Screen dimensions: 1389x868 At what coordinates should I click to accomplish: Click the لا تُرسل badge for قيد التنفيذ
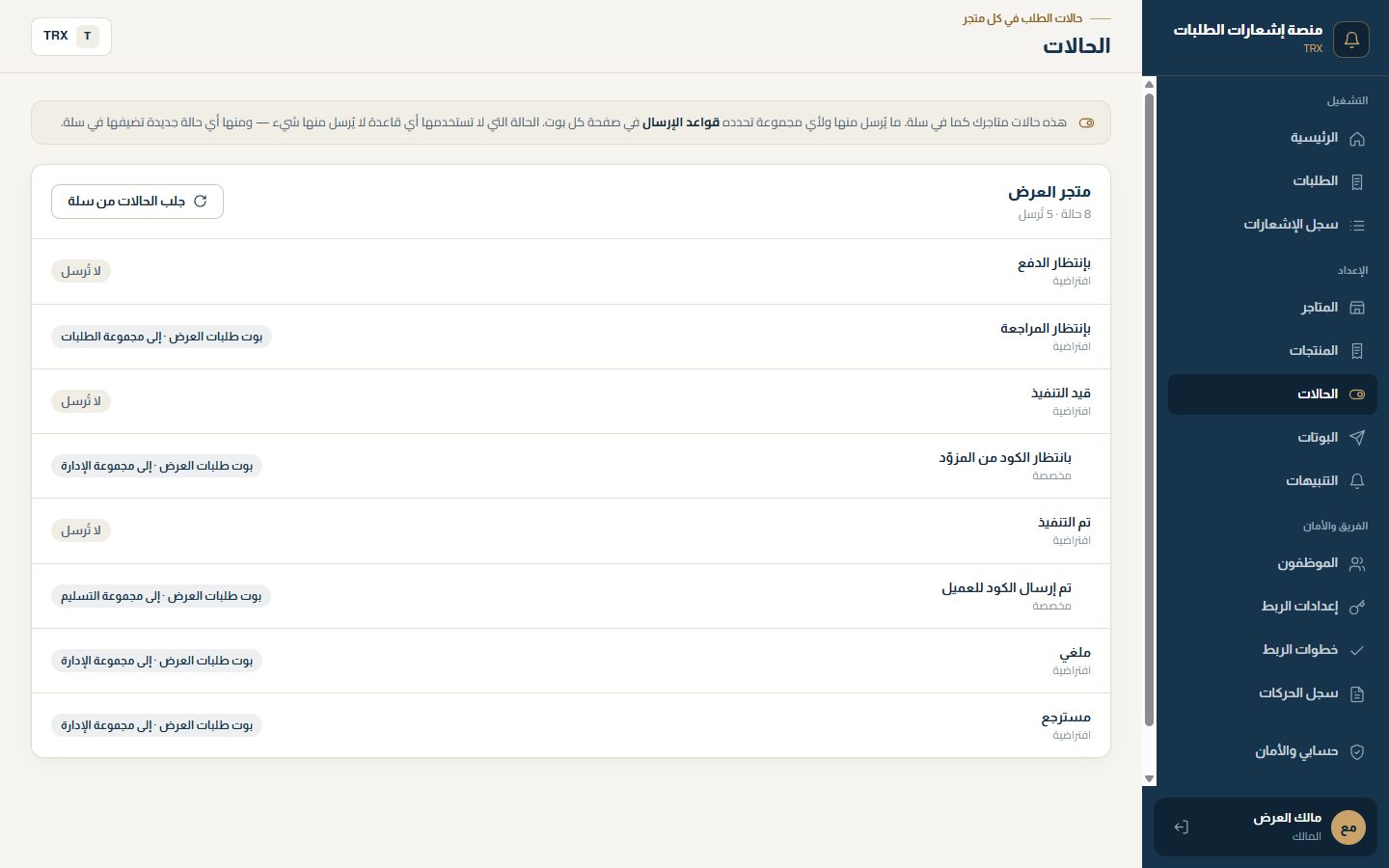click(81, 401)
